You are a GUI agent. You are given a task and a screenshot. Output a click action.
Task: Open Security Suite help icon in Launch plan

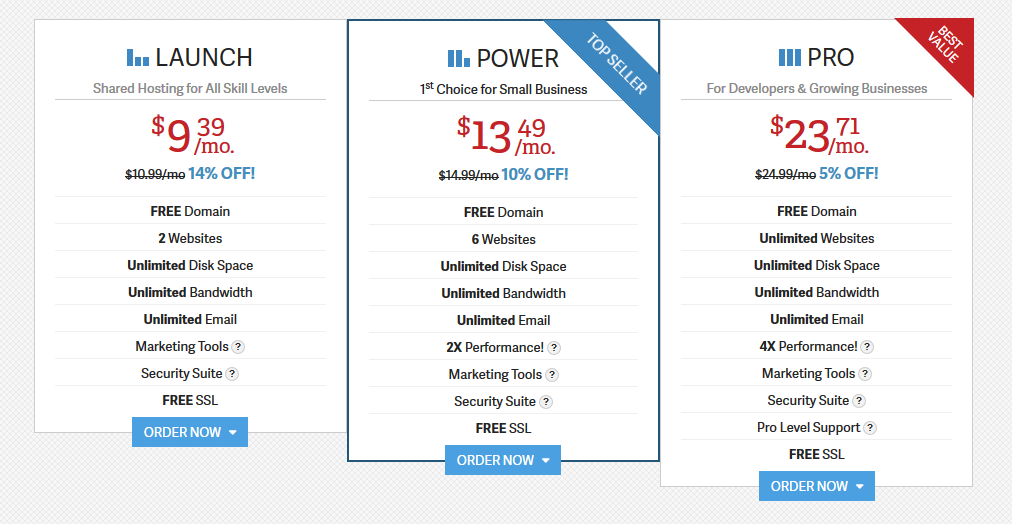point(232,374)
